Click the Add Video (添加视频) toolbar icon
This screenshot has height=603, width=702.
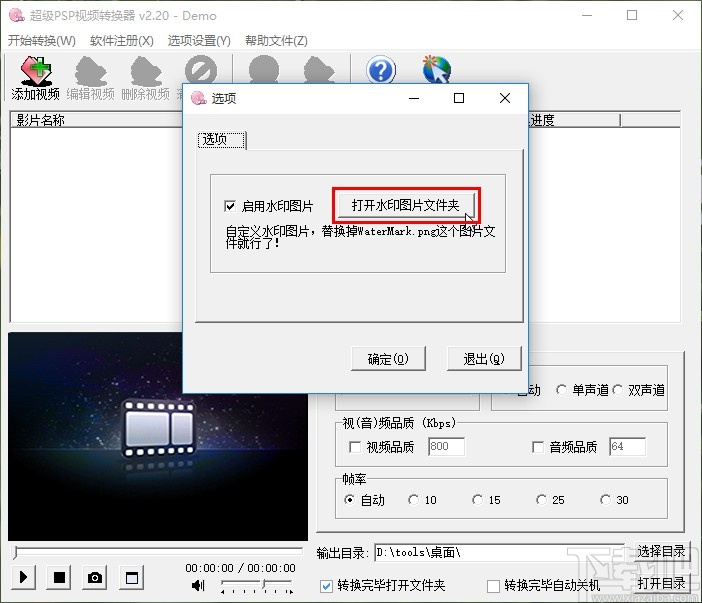pyautogui.click(x=35, y=77)
